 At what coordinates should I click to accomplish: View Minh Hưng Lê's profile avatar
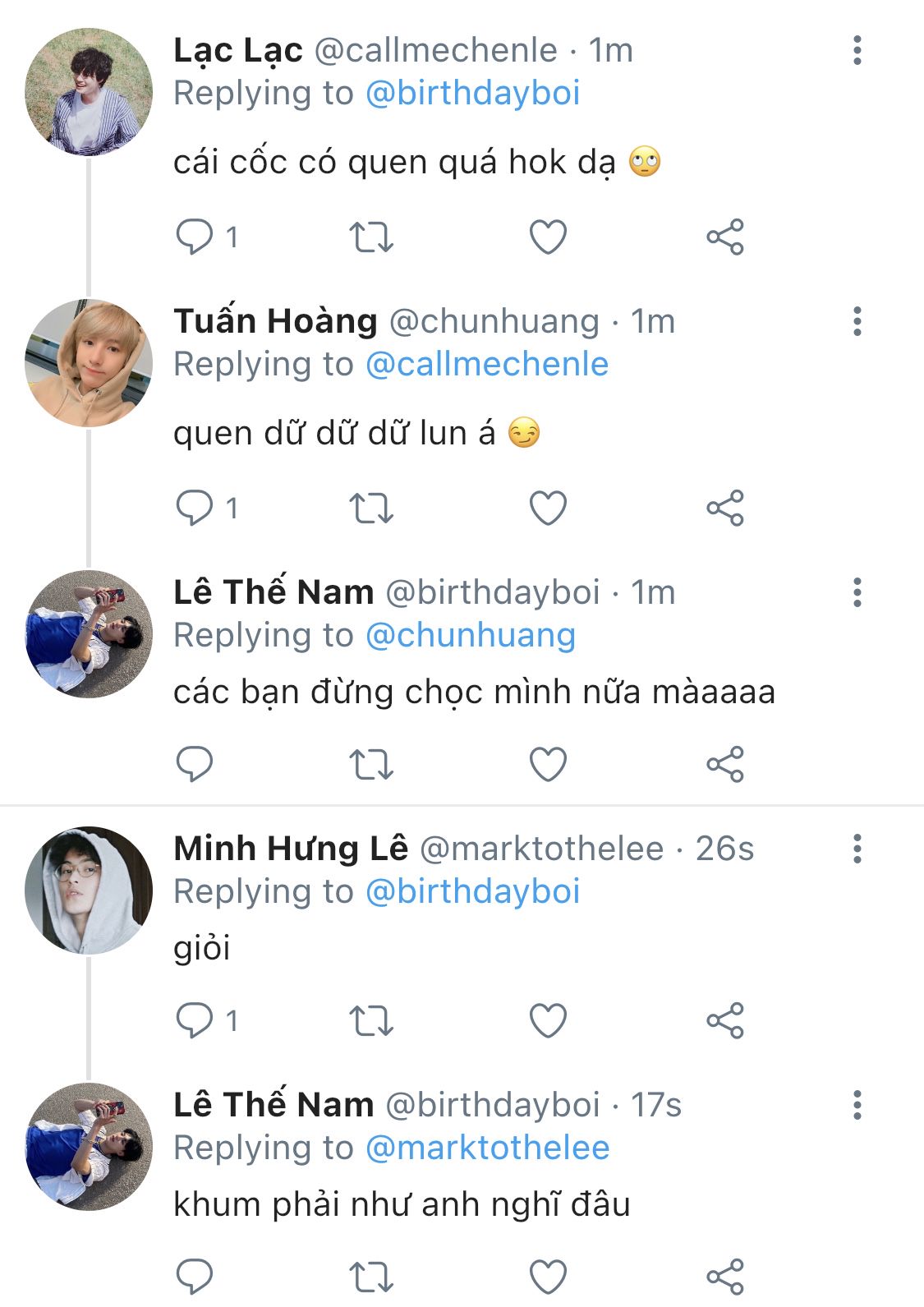point(89,890)
